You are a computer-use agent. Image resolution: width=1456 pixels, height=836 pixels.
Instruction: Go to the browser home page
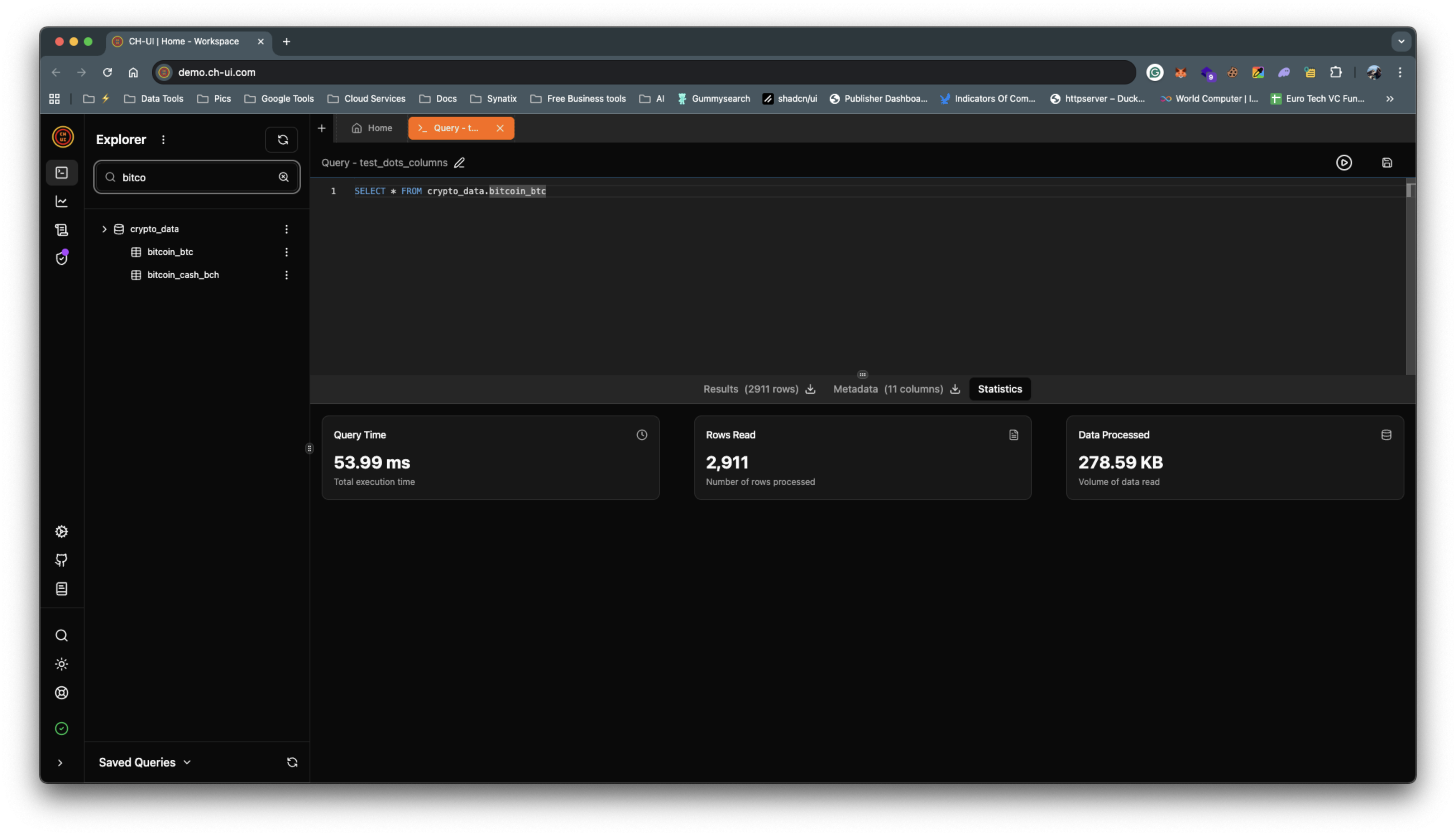(x=133, y=72)
